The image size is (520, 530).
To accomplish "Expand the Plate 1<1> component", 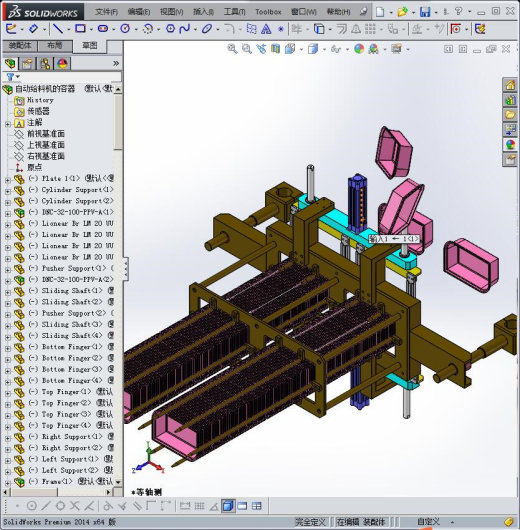I will click(7, 180).
